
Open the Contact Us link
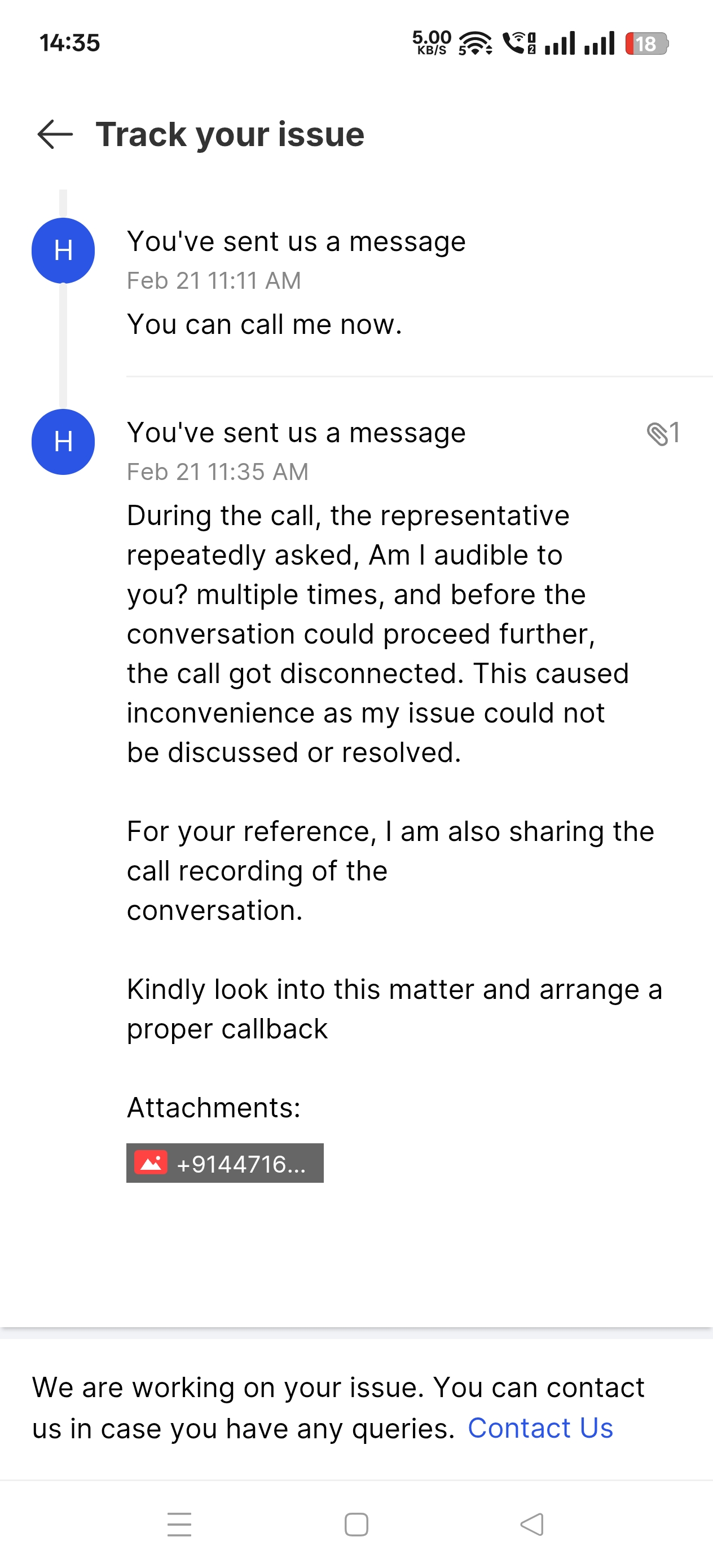540,1428
